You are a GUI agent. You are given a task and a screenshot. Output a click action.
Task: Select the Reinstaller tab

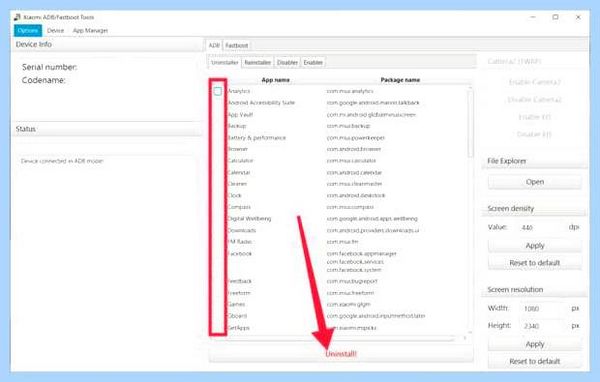[x=258, y=62]
